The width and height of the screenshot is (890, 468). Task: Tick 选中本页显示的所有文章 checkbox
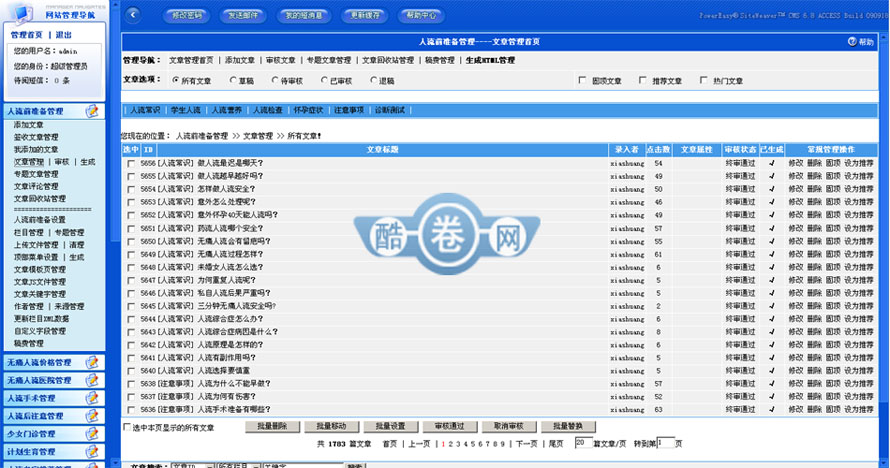[127, 427]
